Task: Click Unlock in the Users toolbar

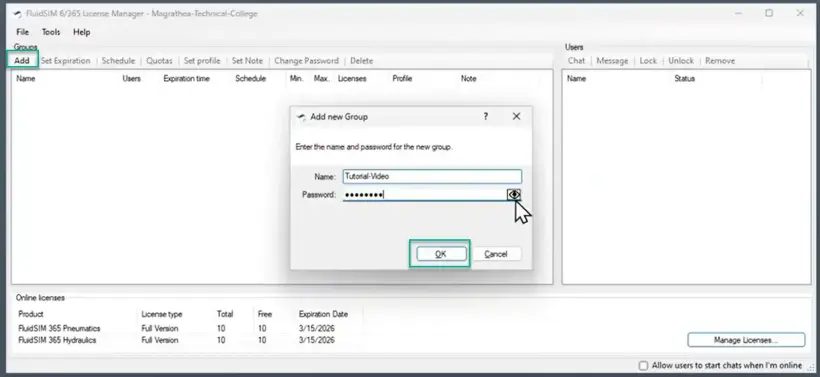Action: click(x=681, y=61)
